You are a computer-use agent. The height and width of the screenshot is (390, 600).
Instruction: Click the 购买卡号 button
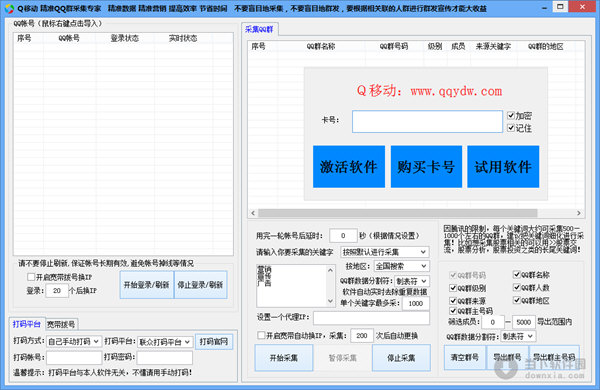(x=426, y=166)
